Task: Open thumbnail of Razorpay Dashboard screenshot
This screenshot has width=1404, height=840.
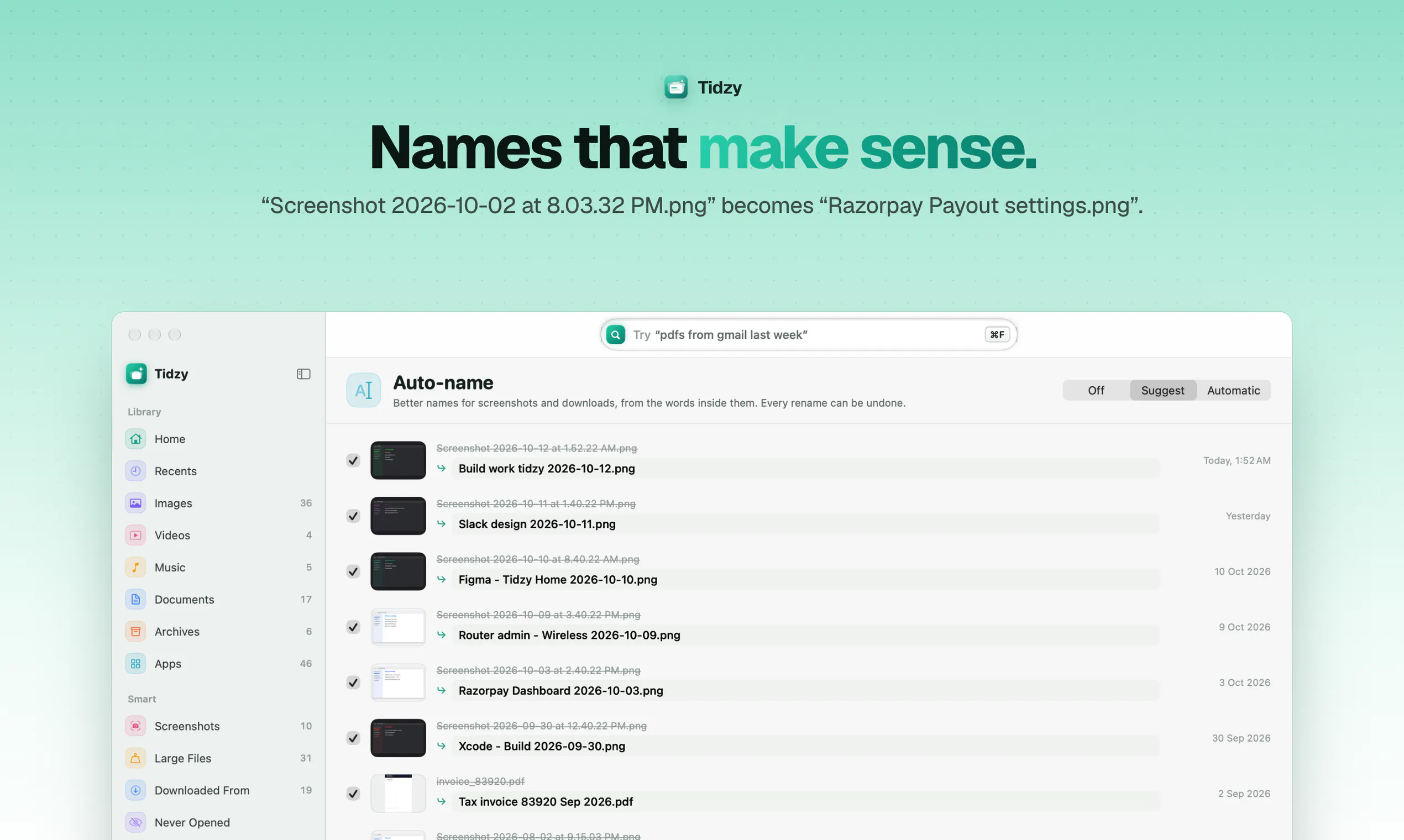Action: coord(398,682)
